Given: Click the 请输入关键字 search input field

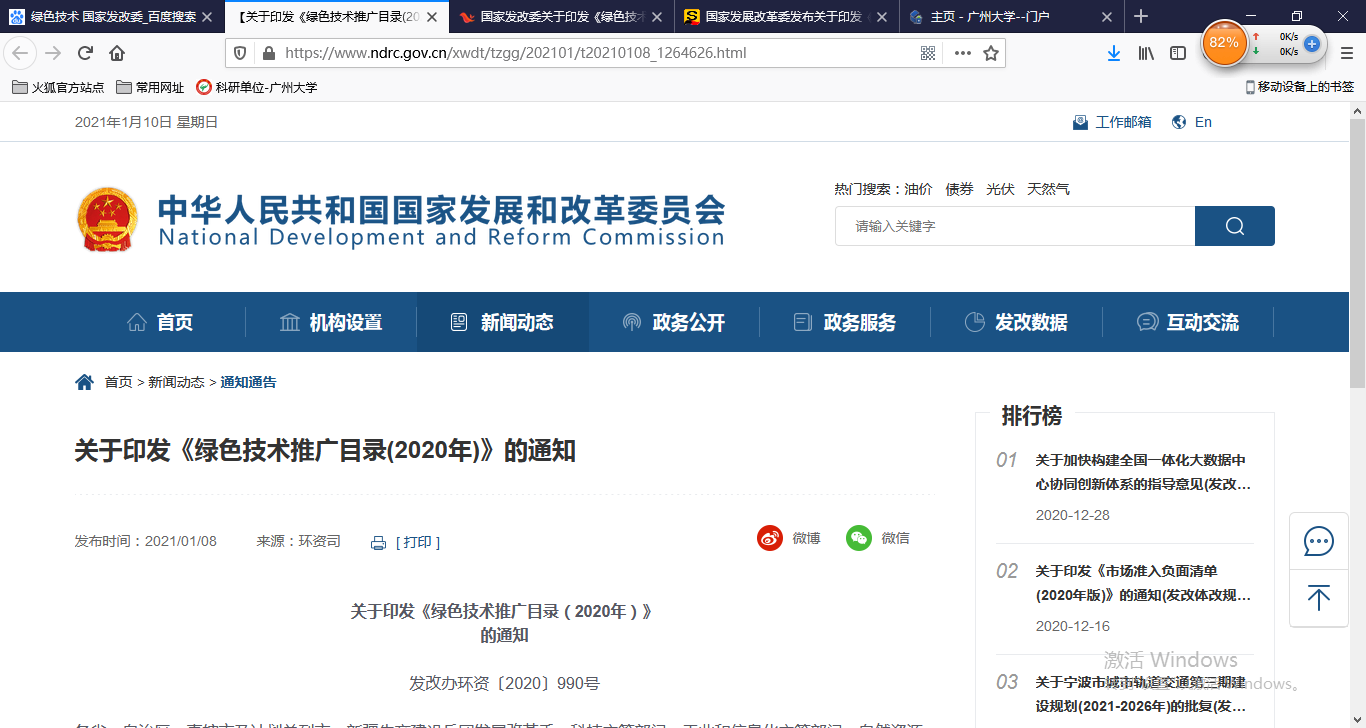Looking at the screenshot, I should coord(1014,226).
